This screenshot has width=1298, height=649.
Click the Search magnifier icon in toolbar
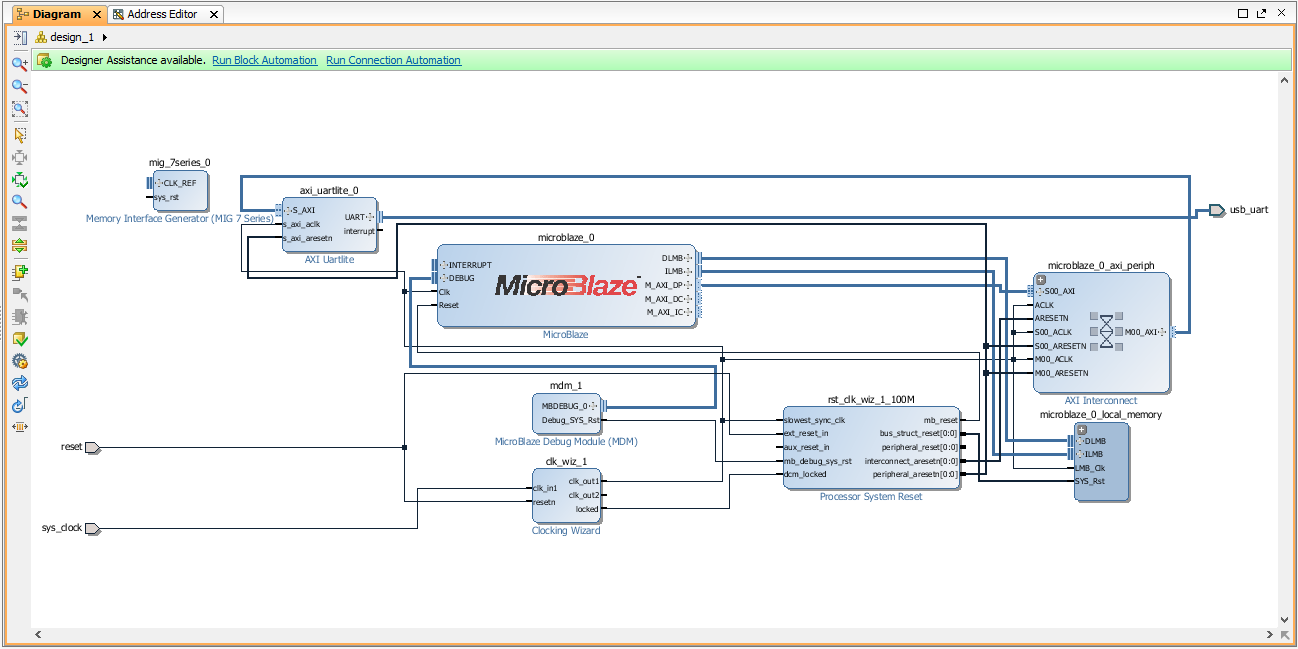tap(19, 202)
